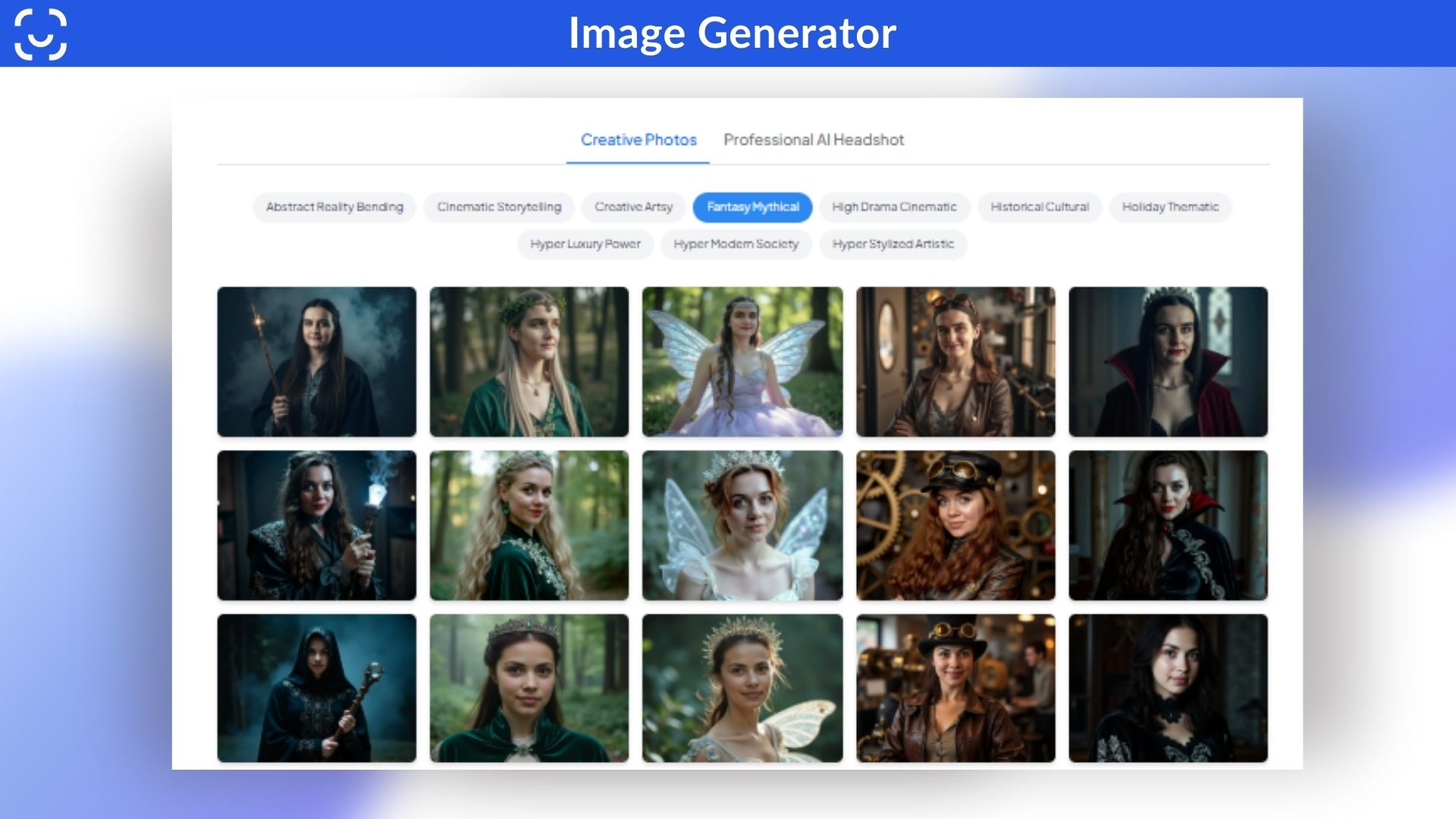Choose Hyper Stylized Artistic filter

(893, 244)
